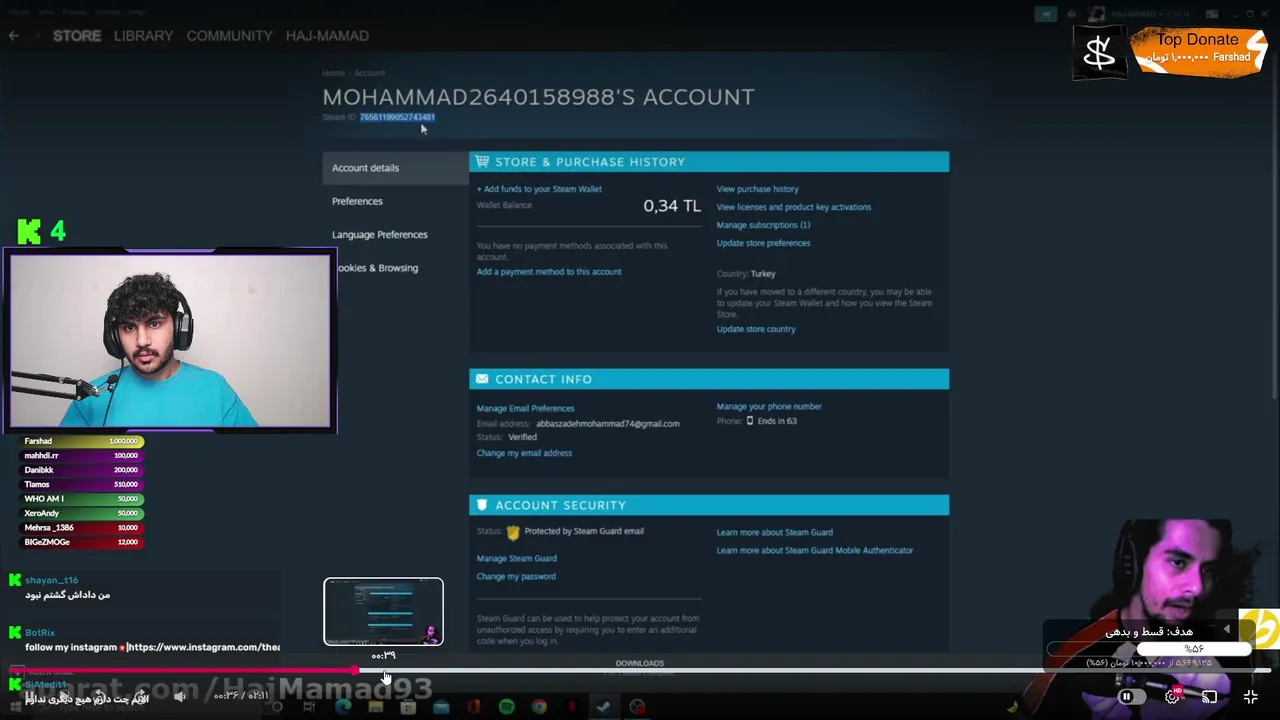The height and width of the screenshot is (720, 1280).
Task: Open Manage Steam Guard link
Action: [517, 558]
